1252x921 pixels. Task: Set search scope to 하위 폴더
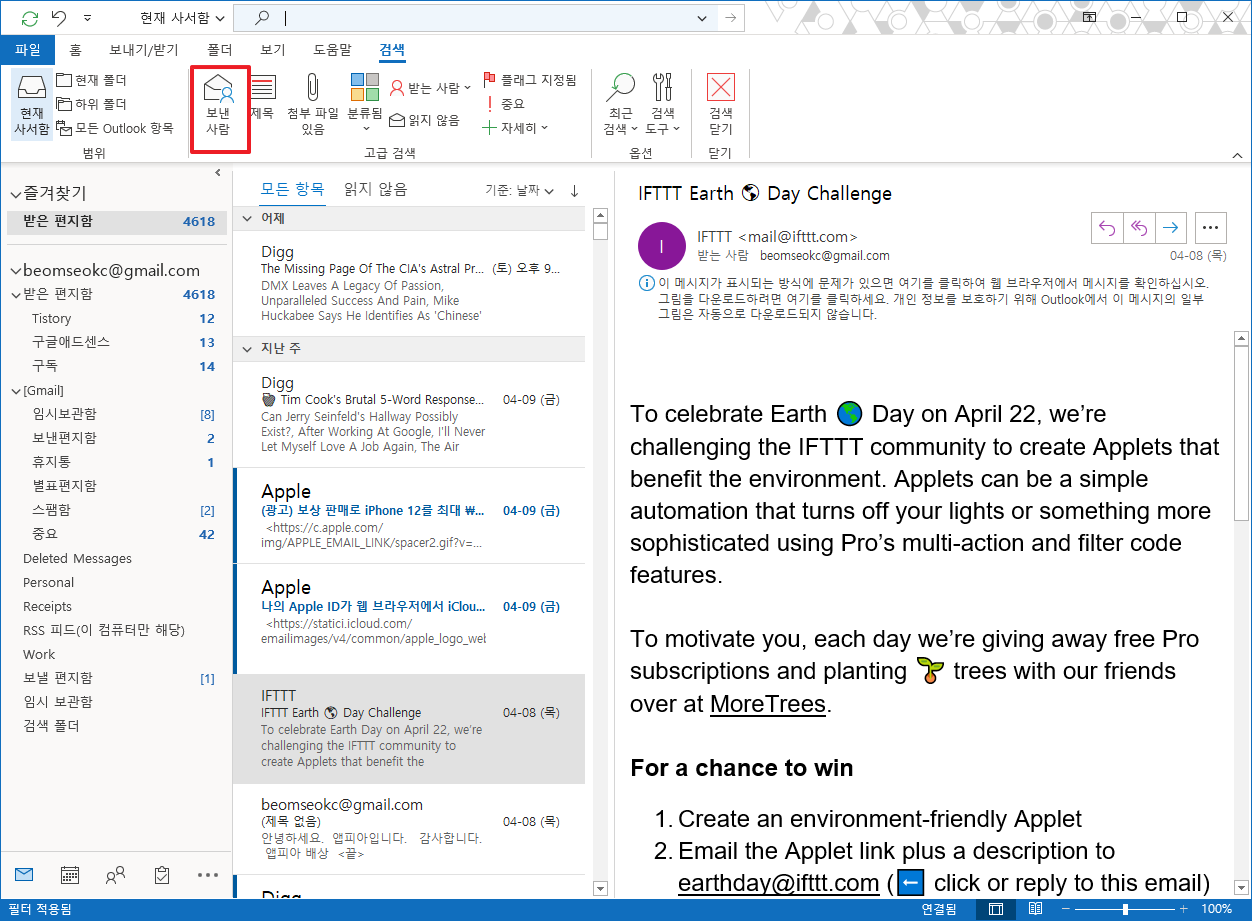point(92,104)
